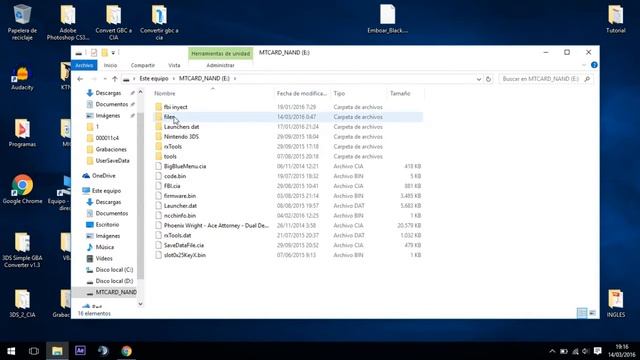This screenshot has height=360, width=640.
Task: Expand the address bar history dropdown
Action: (479, 79)
